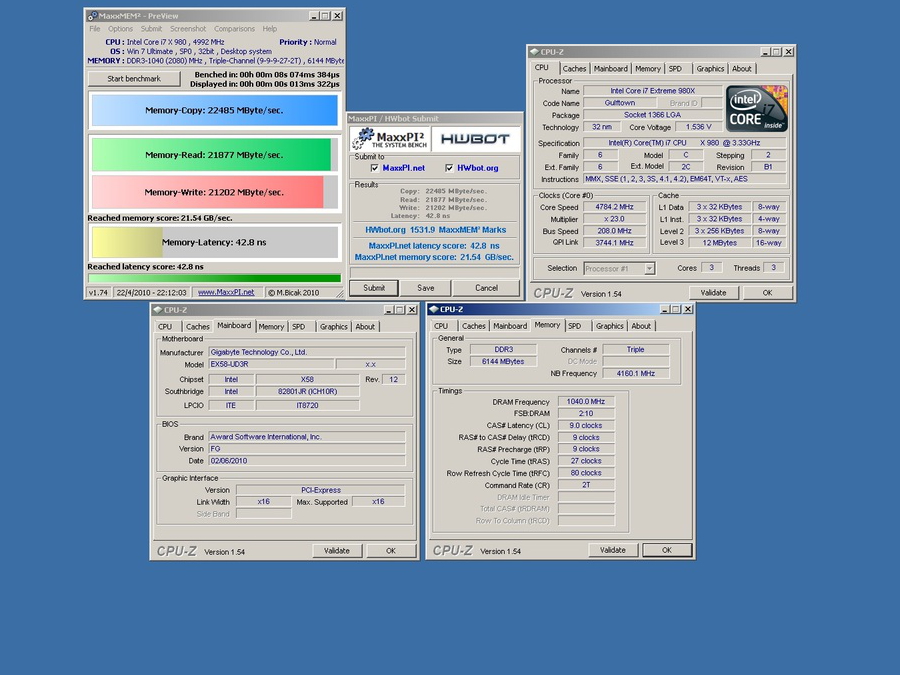Image resolution: width=900 pixels, height=675 pixels.
Task: Click the Start benchmark button
Action: pyautogui.click(x=134, y=79)
